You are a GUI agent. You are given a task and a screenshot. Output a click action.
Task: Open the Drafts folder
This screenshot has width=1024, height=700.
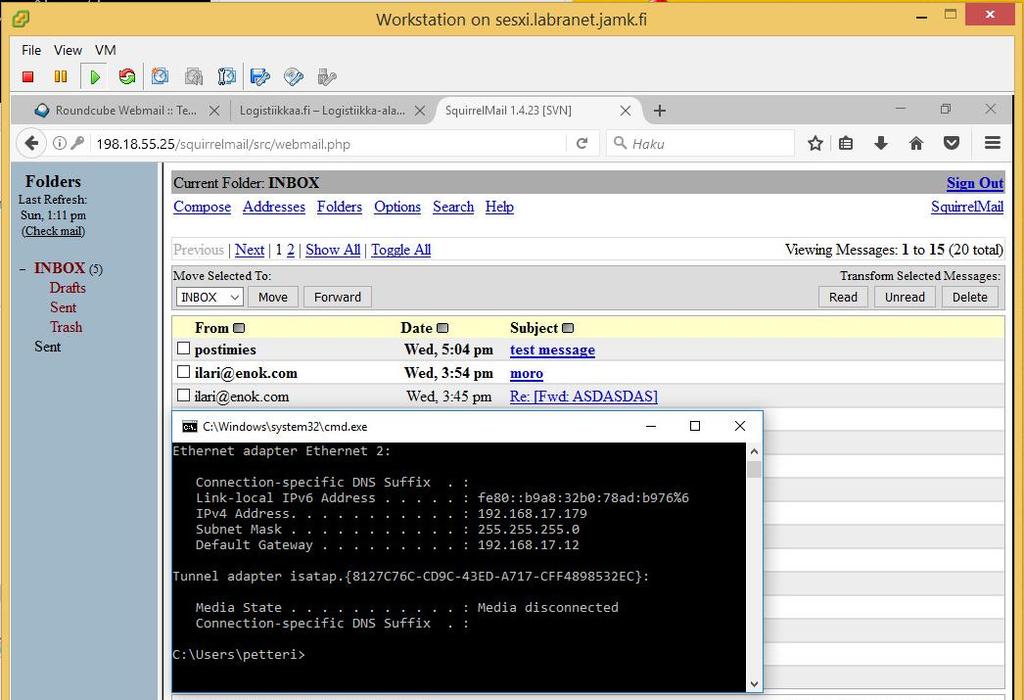68,288
